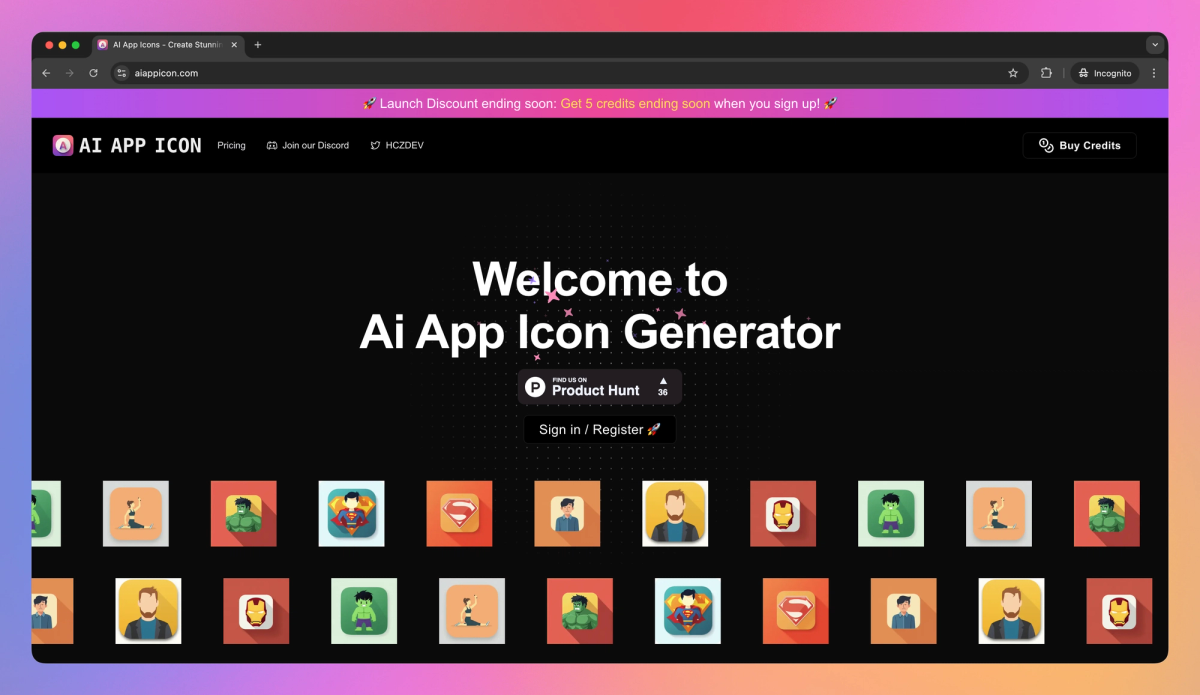Click the Incognito indicator
Screen dimensions: 1200x695
(x=1105, y=73)
